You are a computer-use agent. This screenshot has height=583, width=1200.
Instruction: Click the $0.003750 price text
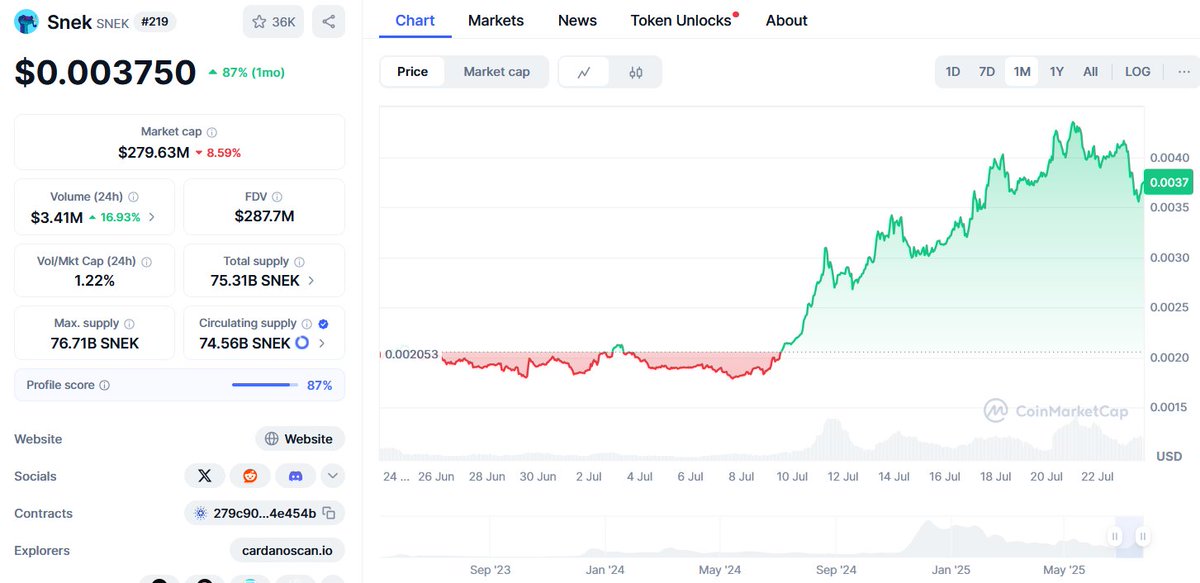click(x=105, y=73)
